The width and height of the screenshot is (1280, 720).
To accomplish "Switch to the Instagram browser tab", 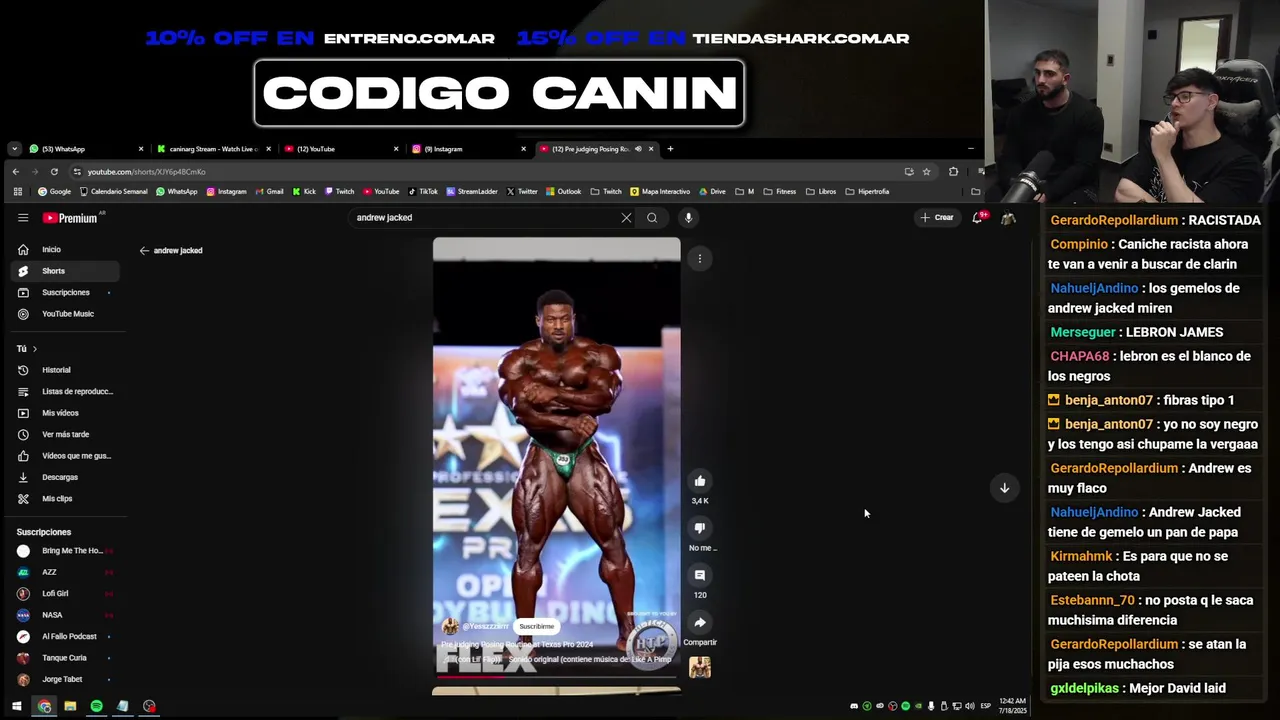I will pos(468,149).
